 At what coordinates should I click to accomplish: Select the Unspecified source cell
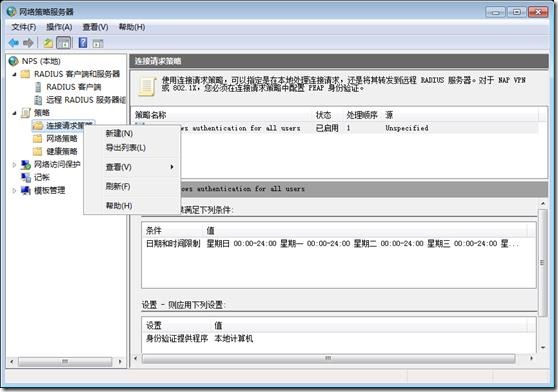pos(407,128)
